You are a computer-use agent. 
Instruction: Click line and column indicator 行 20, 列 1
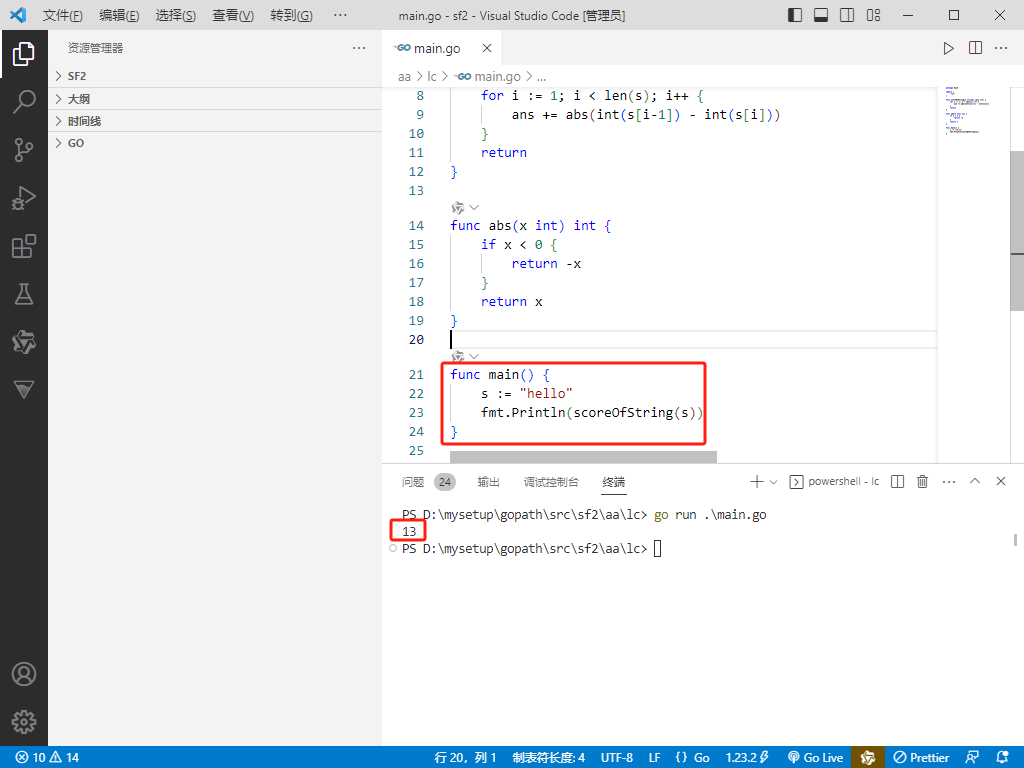click(x=465, y=758)
